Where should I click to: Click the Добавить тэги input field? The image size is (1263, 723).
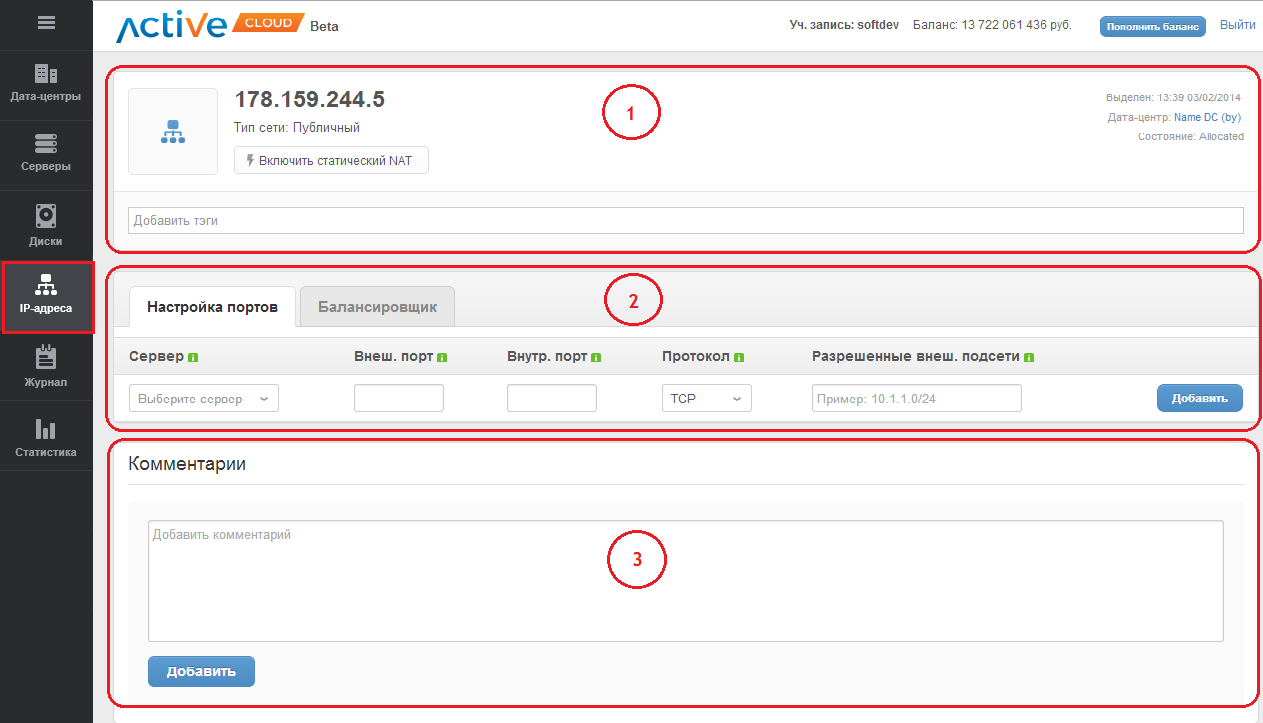point(685,220)
